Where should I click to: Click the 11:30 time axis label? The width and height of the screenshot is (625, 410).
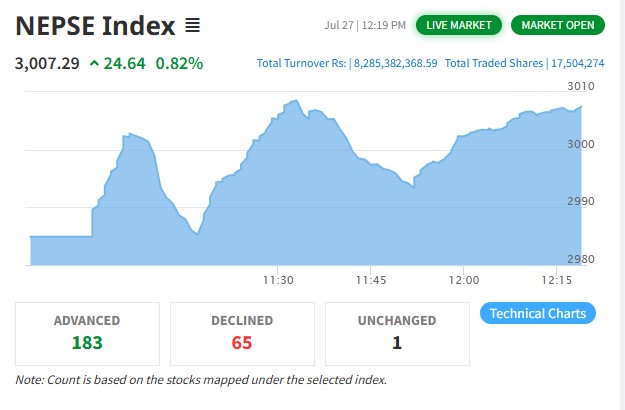(x=277, y=279)
